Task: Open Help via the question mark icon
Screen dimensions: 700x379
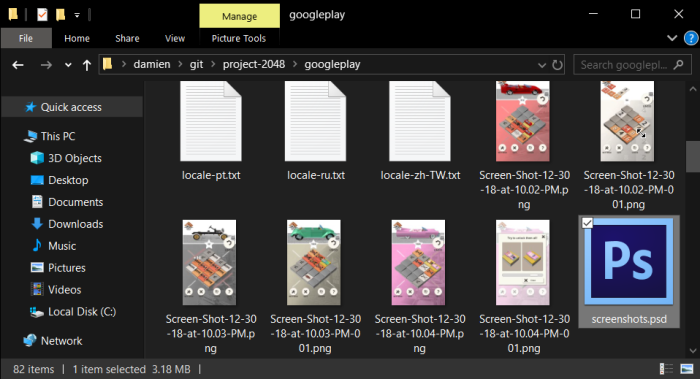Action: pos(691,38)
